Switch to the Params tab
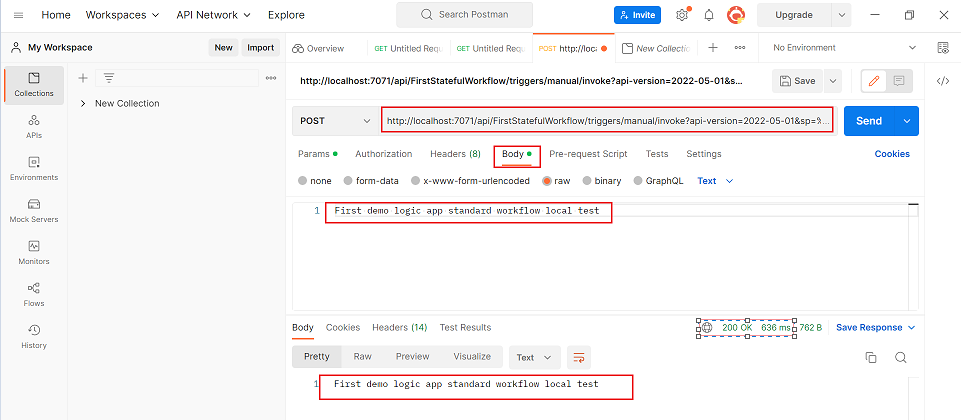Image resolution: width=961 pixels, height=420 pixels. tap(317, 154)
